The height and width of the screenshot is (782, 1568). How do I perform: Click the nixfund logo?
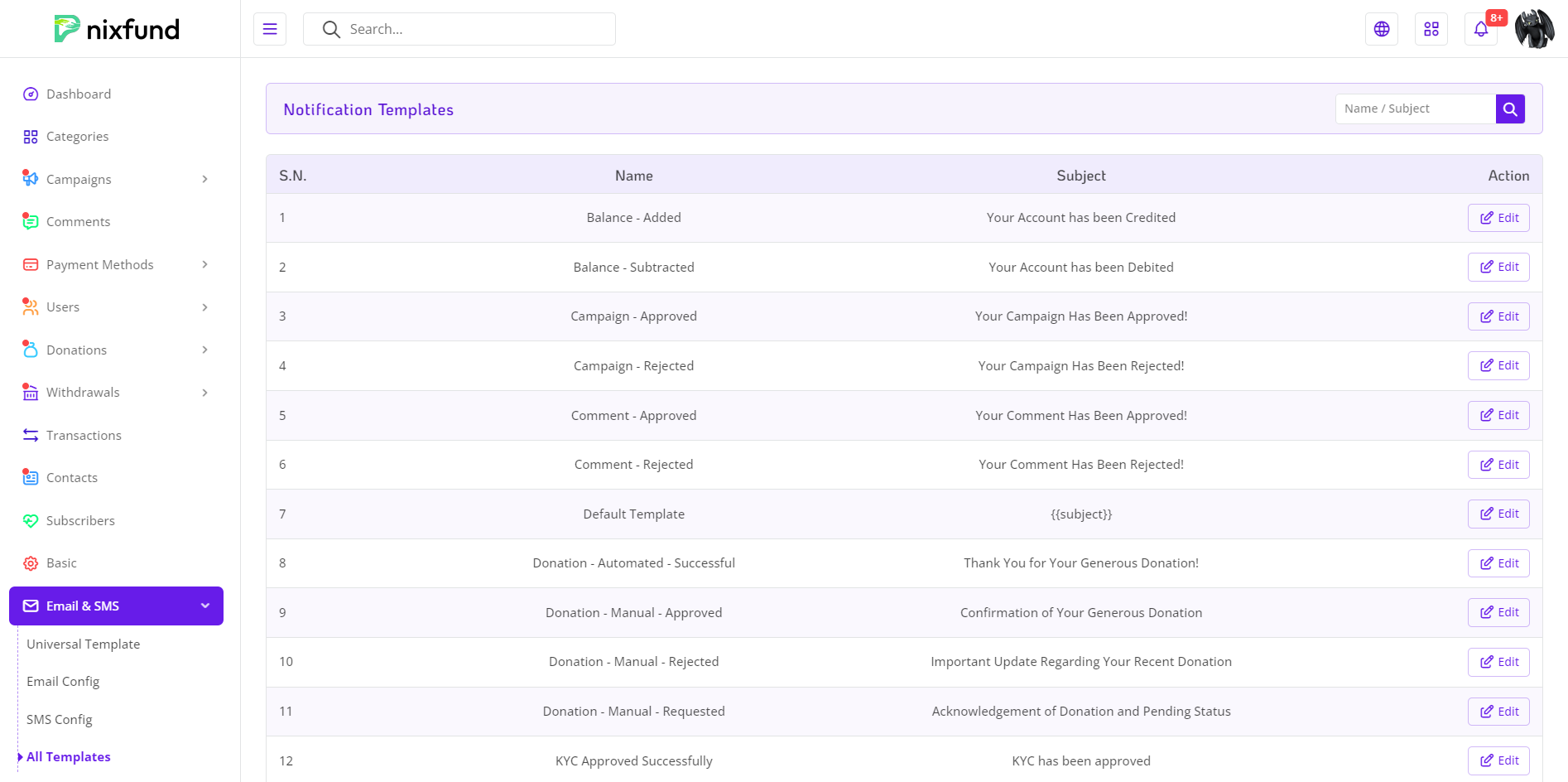pyautogui.click(x=117, y=29)
